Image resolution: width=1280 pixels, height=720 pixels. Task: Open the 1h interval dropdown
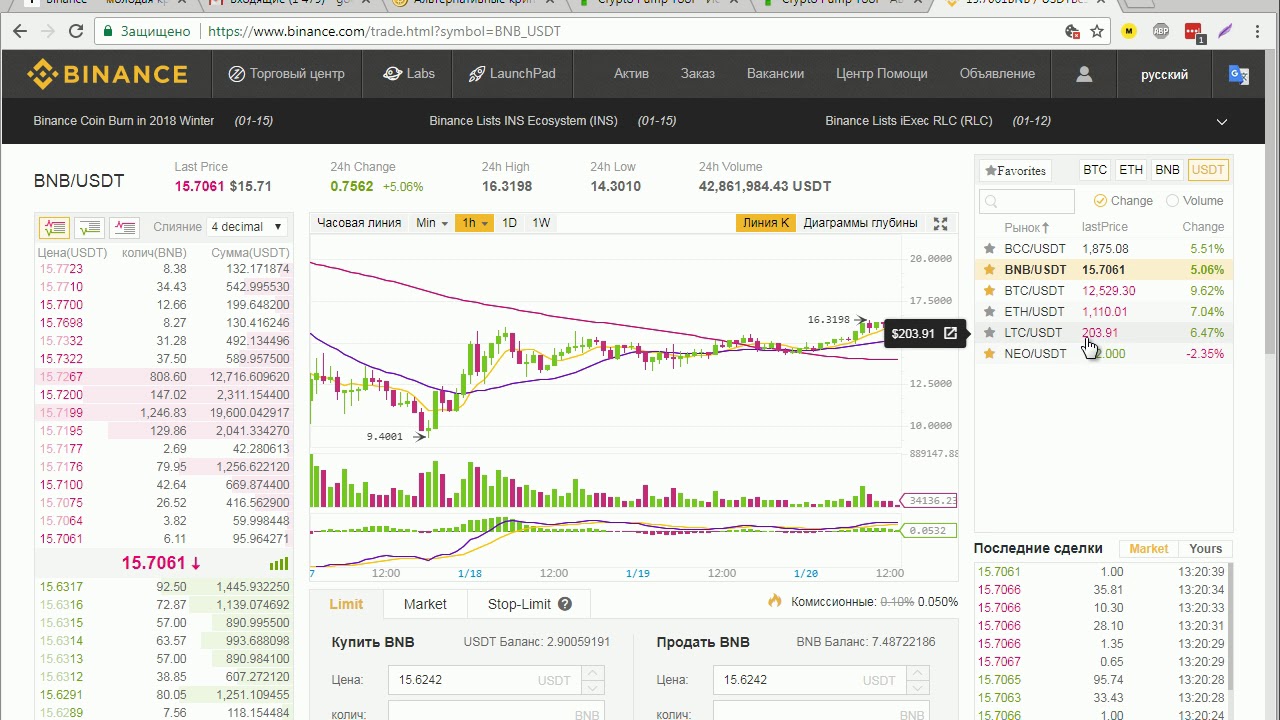[474, 223]
